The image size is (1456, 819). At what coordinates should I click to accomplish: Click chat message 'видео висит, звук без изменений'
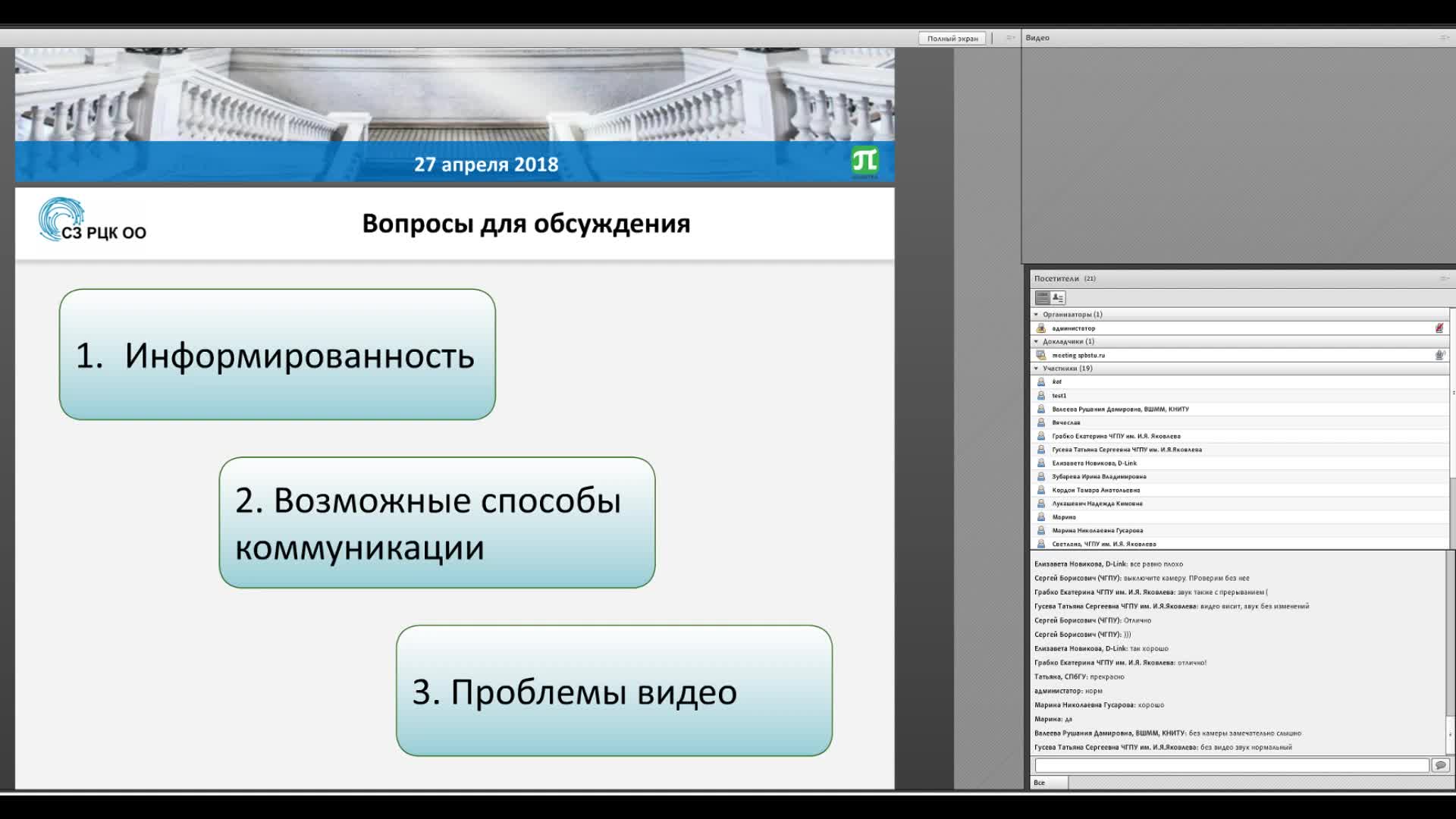1255,607
